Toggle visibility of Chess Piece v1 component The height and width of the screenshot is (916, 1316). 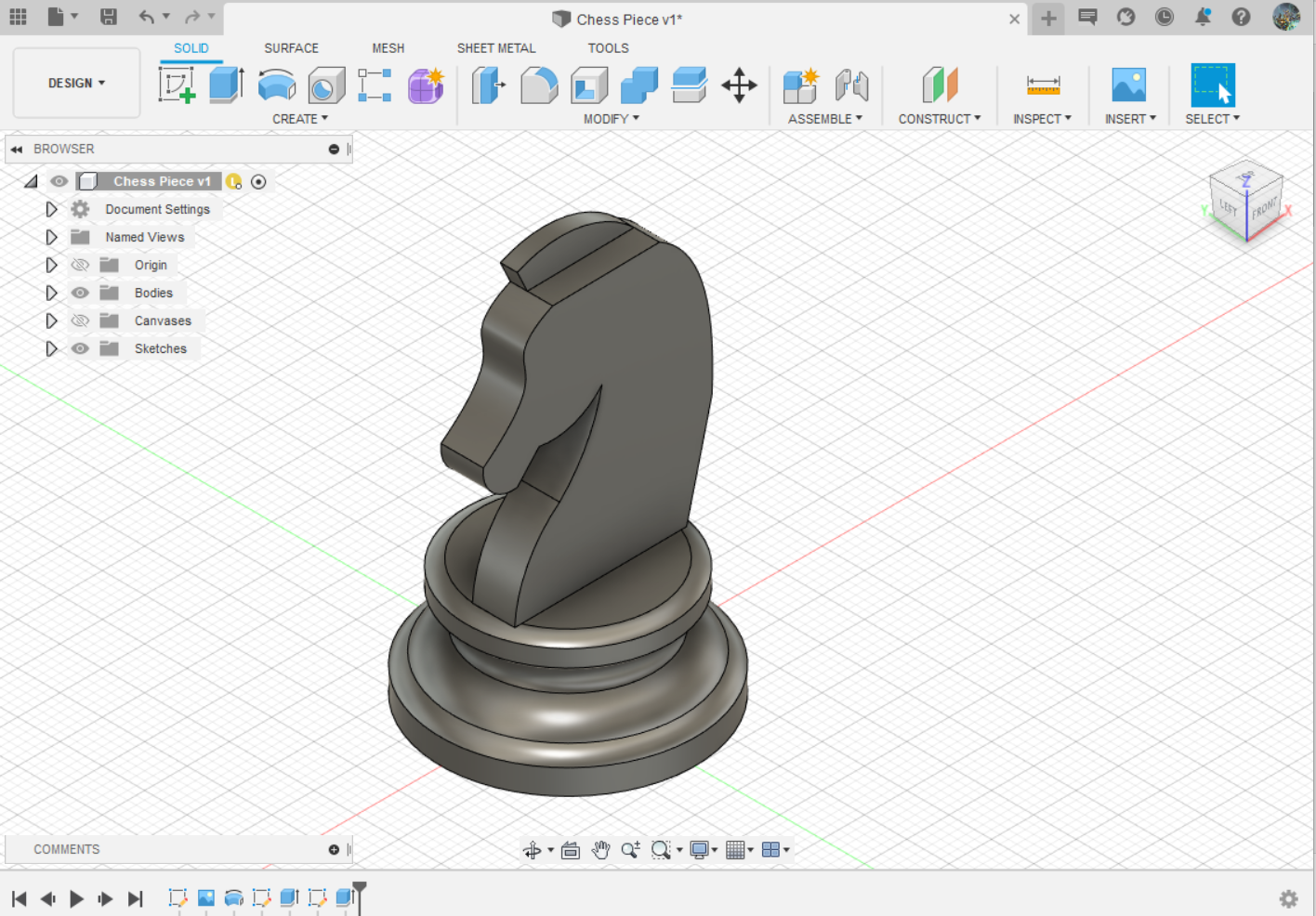click(x=59, y=181)
